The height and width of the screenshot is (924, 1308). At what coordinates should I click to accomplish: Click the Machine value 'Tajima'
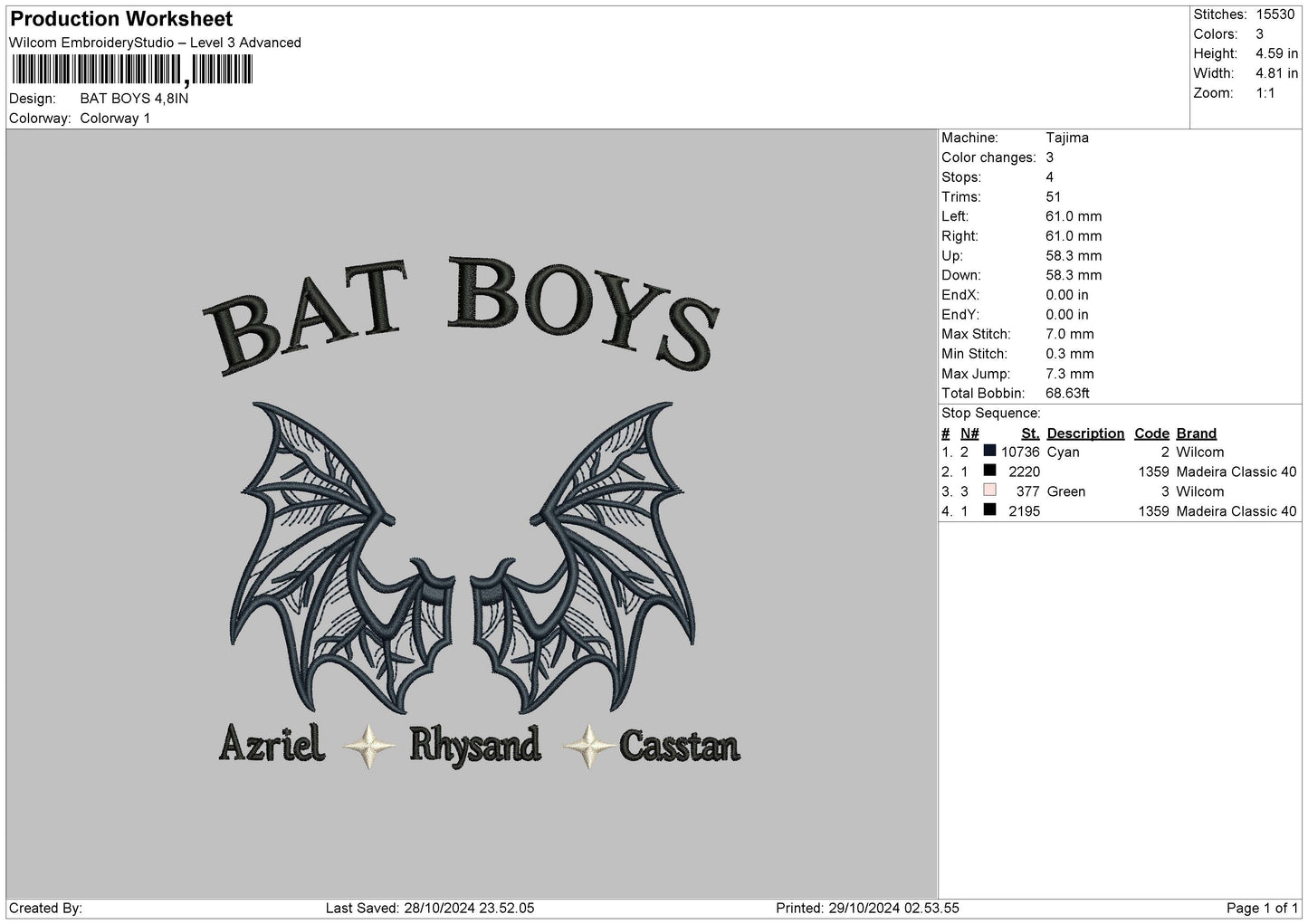point(1067,138)
